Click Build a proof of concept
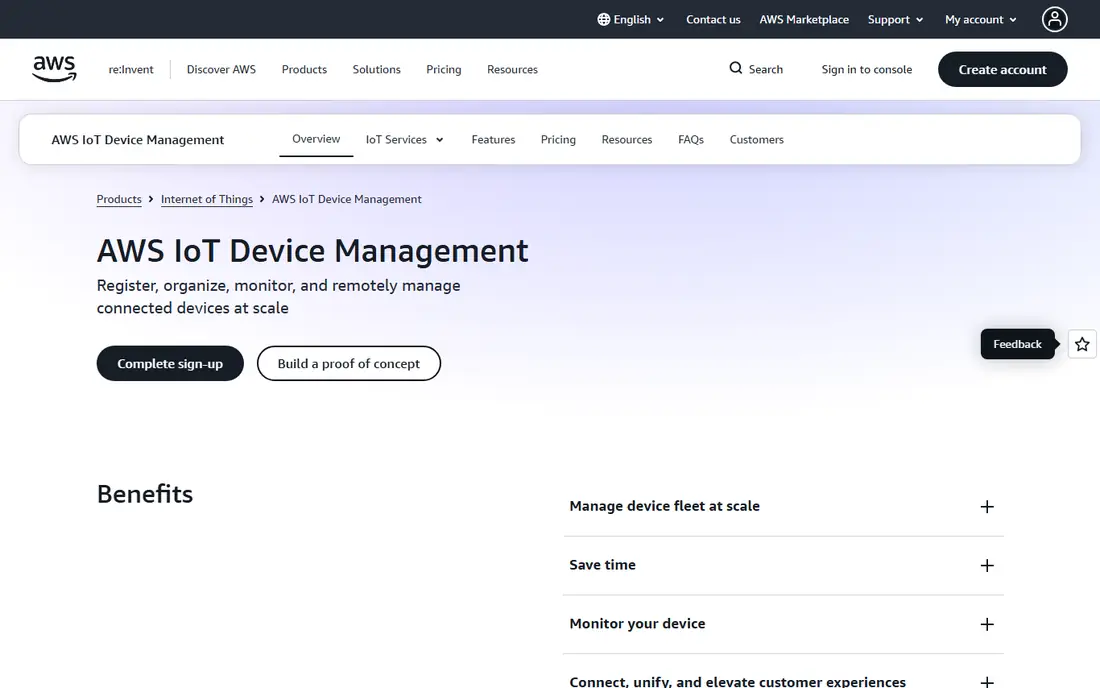Screen dimensions: 1100x688 tap(349, 363)
